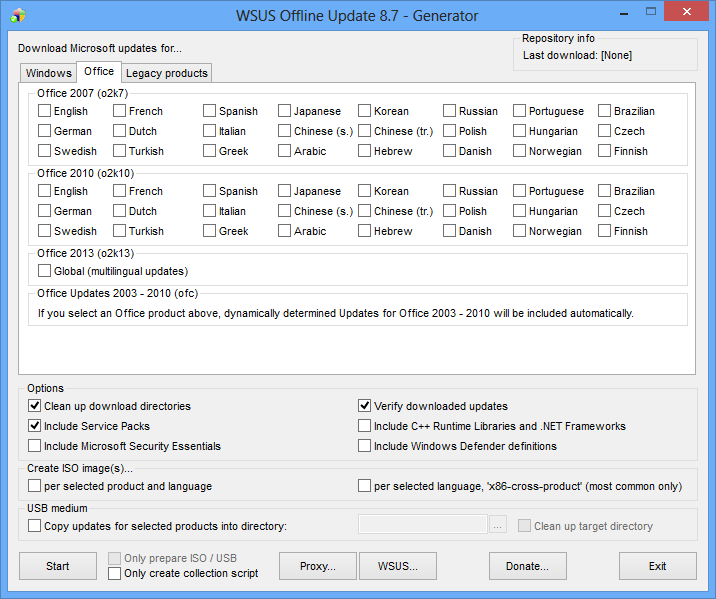Enable Include Windows Defender definitions
Viewport: 716px width, 599px height.
point(365,446)
